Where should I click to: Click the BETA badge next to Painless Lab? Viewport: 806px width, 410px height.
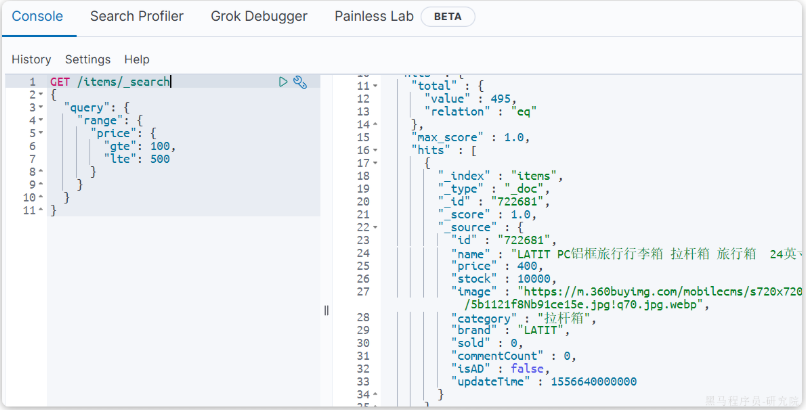[447, 17]
